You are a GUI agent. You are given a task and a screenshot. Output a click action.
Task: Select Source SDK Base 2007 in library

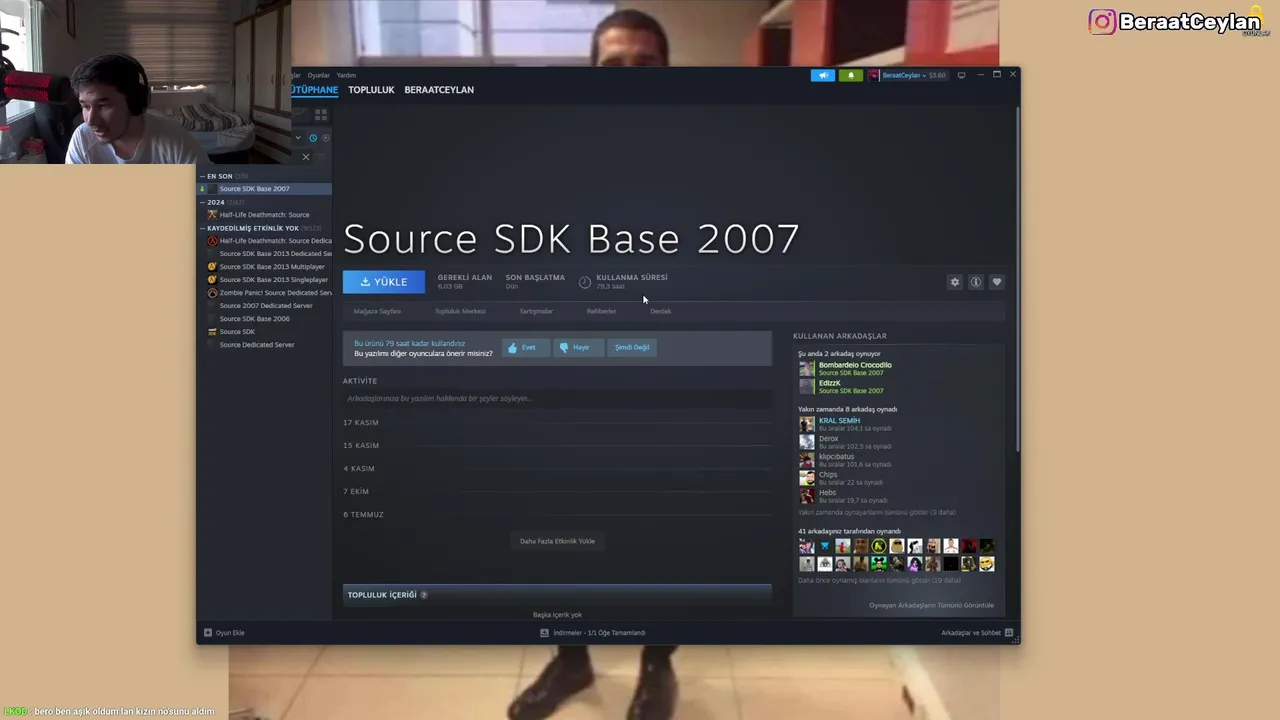[x=265, y=189]
